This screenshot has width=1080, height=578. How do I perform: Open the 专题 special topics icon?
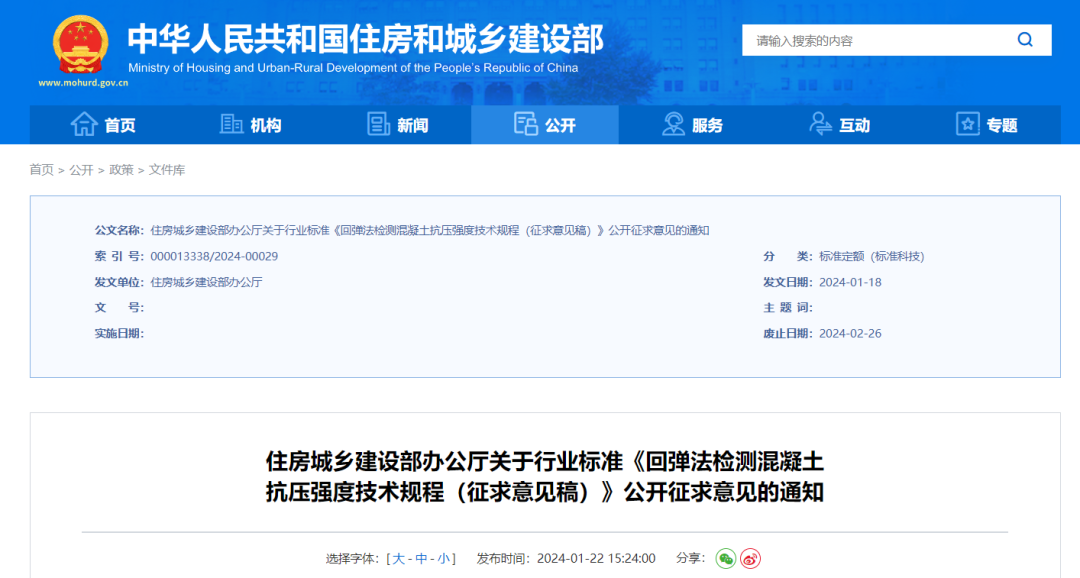967,124
